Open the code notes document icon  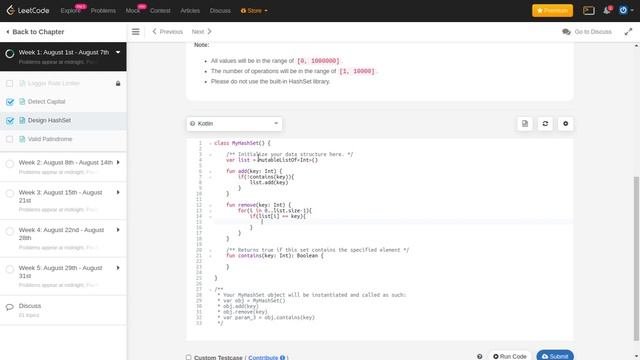[525, 123]
